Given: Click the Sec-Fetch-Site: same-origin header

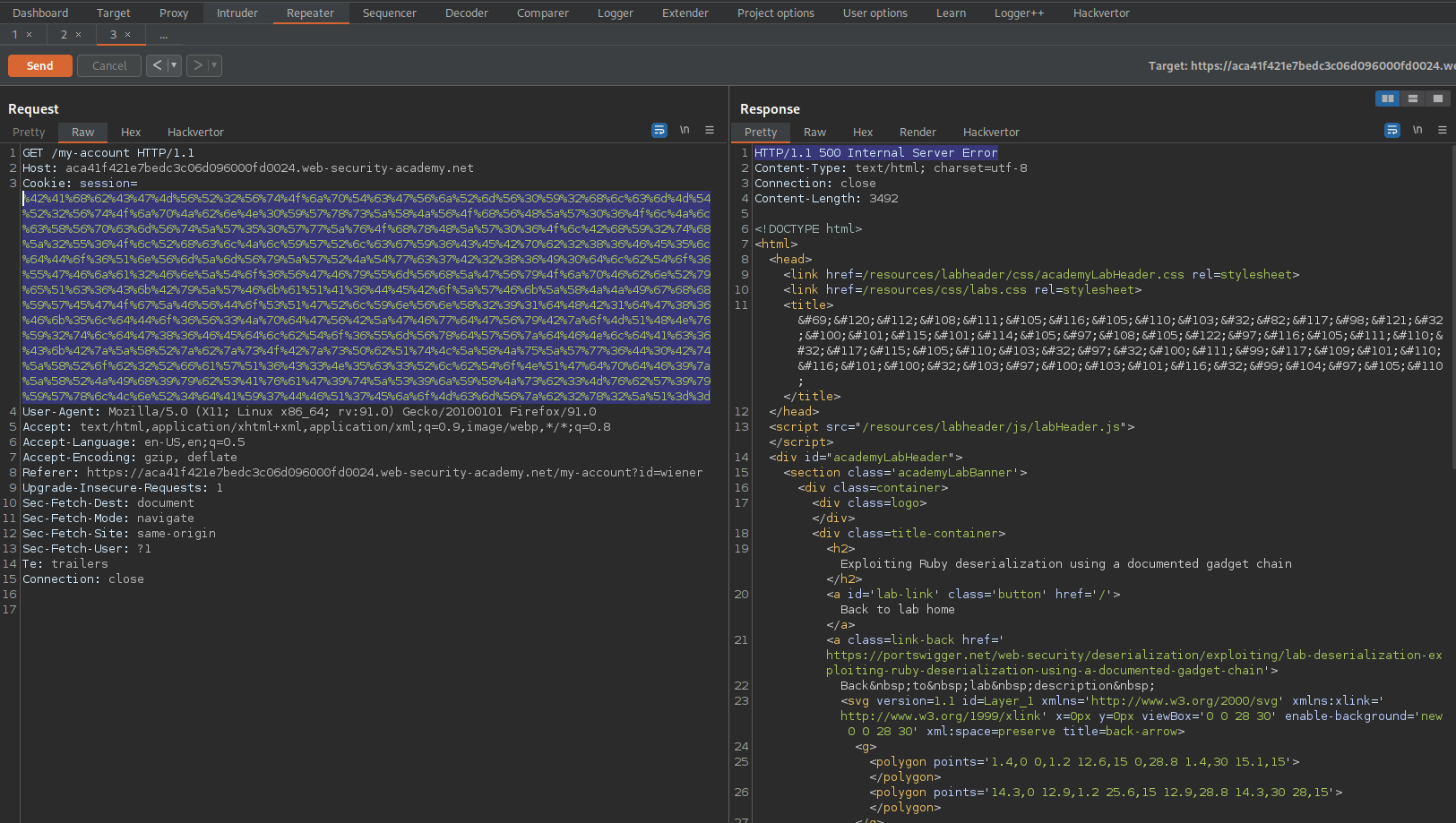Looking at the screenshot, I should 119,533.
